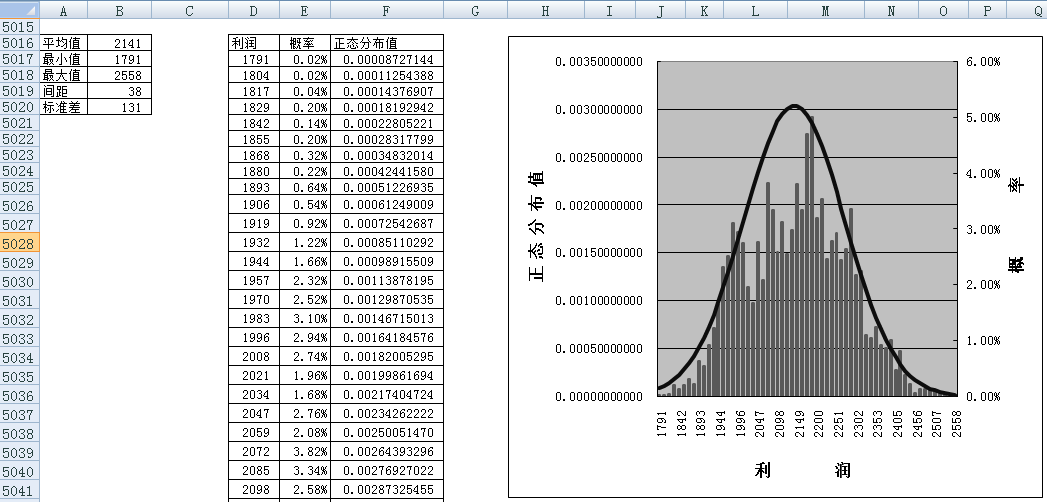Select the row 5016 header
1047x502 pixels.
tap(19, 44)
